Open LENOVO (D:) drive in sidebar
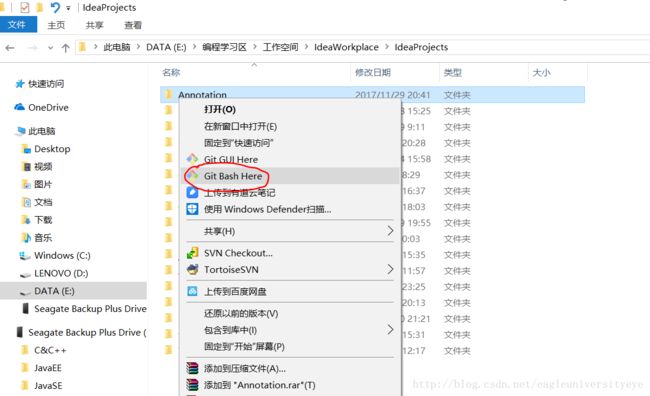This screenshot has width=650, height=396. point(61,273)
